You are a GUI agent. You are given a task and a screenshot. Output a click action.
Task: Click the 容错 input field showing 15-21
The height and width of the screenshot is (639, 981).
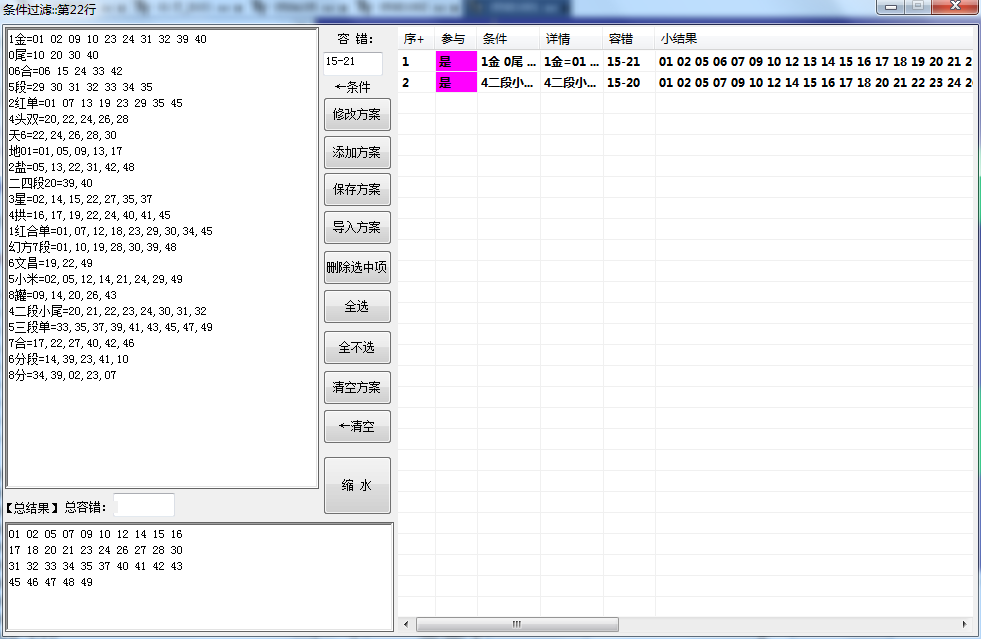[352, 62]
